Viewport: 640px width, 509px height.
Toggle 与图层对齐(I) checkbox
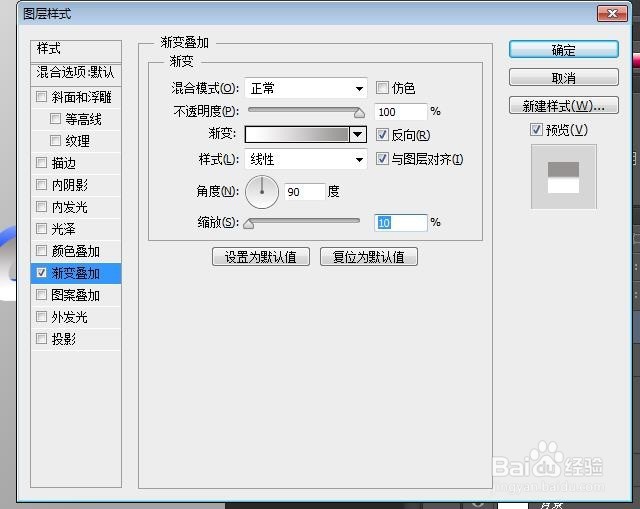tap(382, 158)
